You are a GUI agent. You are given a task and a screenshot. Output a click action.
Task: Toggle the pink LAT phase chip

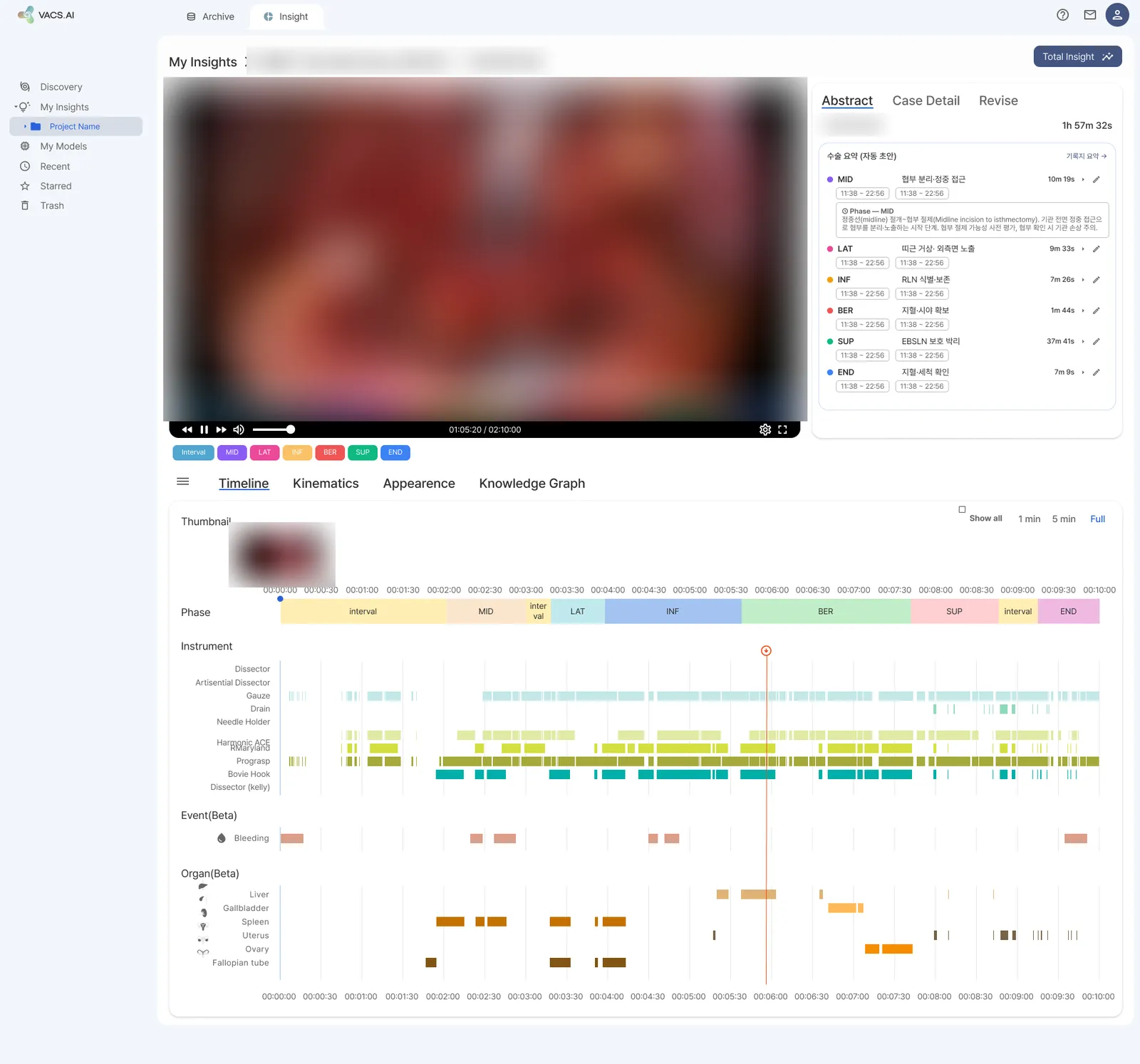tap(264, 452)
